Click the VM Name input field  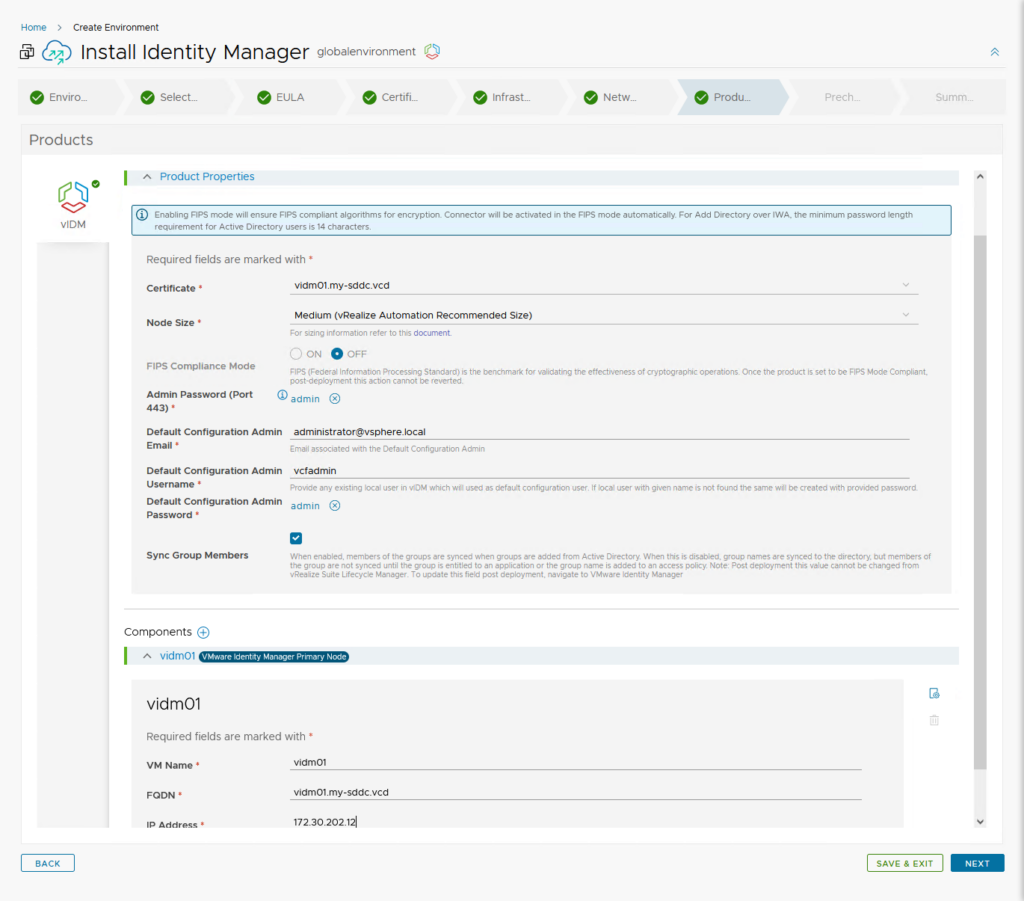575,762
